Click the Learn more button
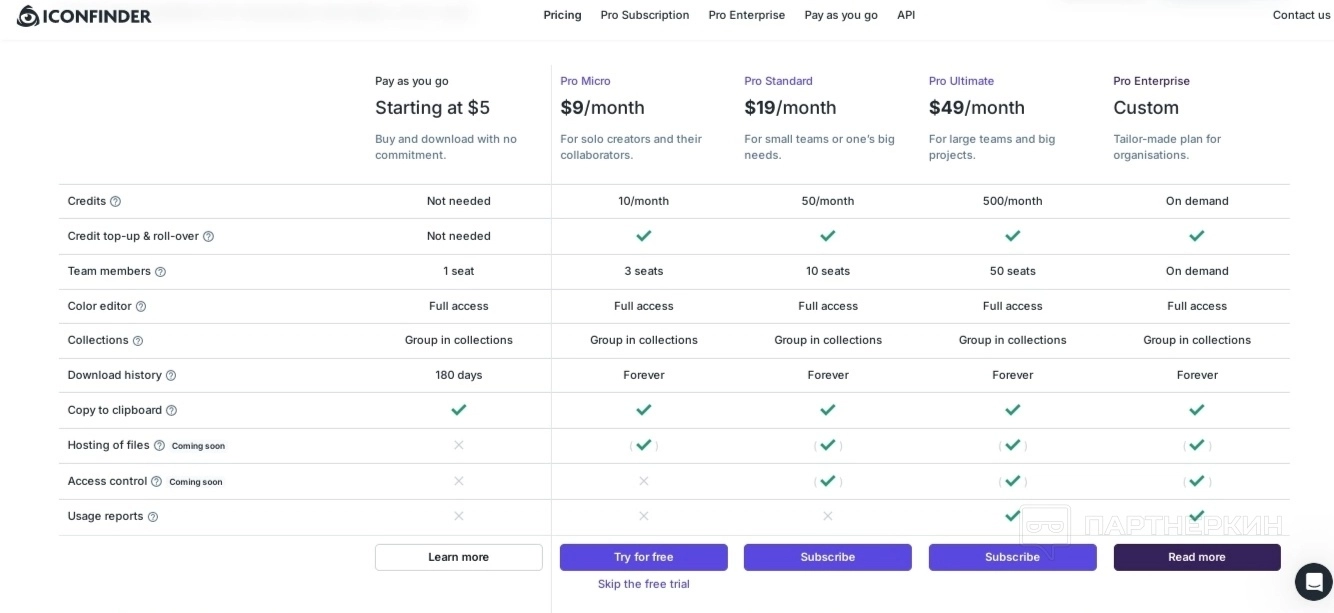 pyautogui.click(x=459, y=557)
